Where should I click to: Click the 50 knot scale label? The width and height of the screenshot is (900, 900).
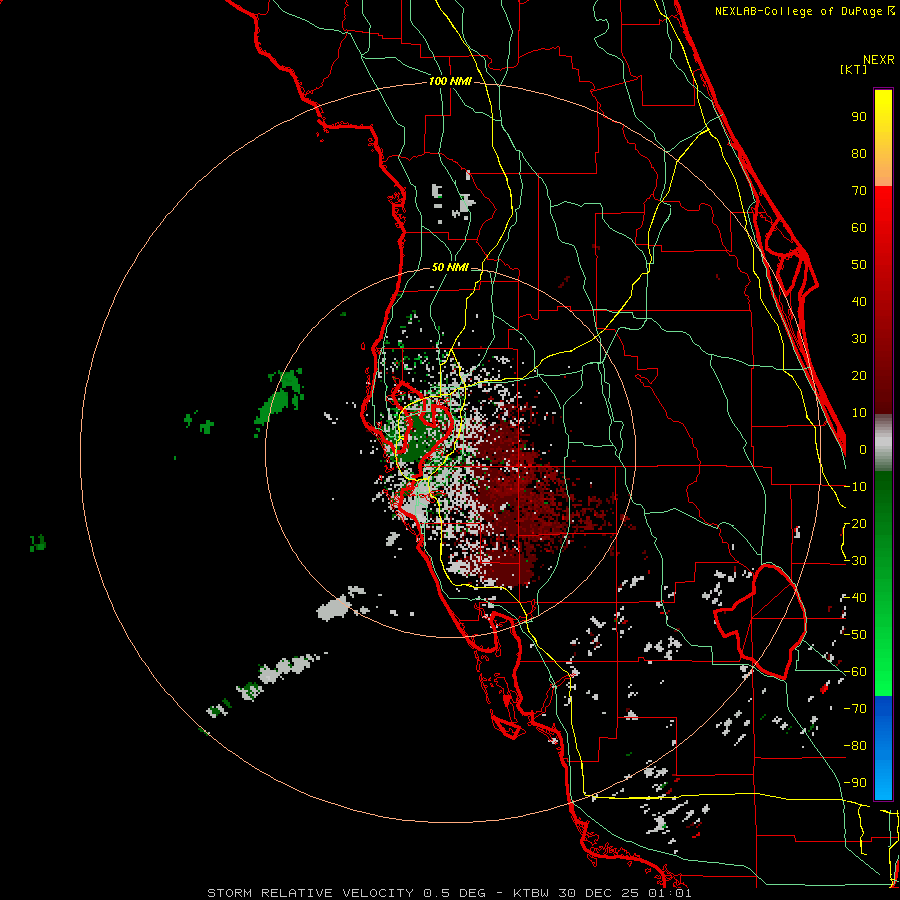click(x=859, y=265)
